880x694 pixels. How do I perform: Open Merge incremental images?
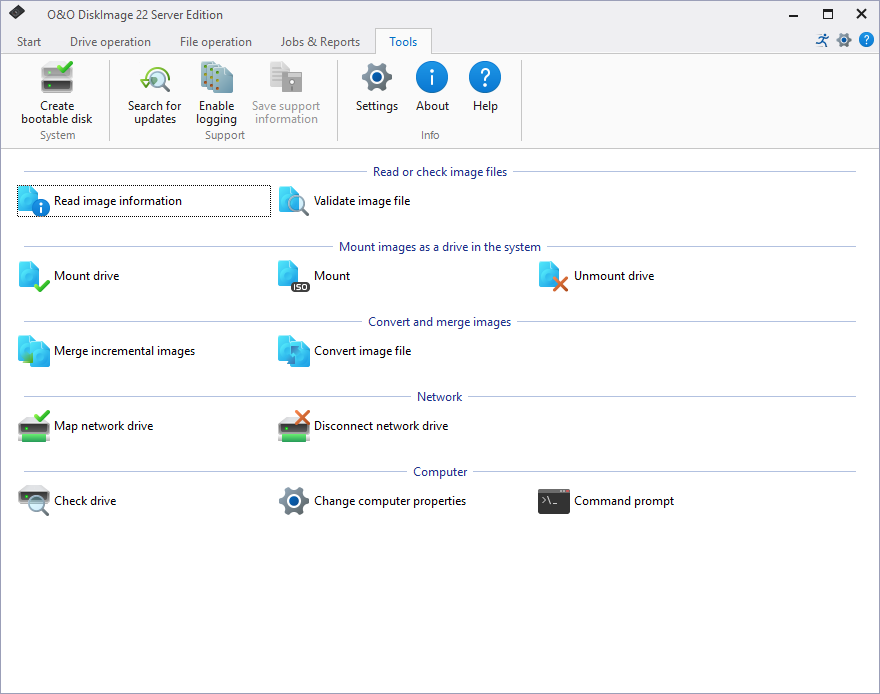pos(124,351)
